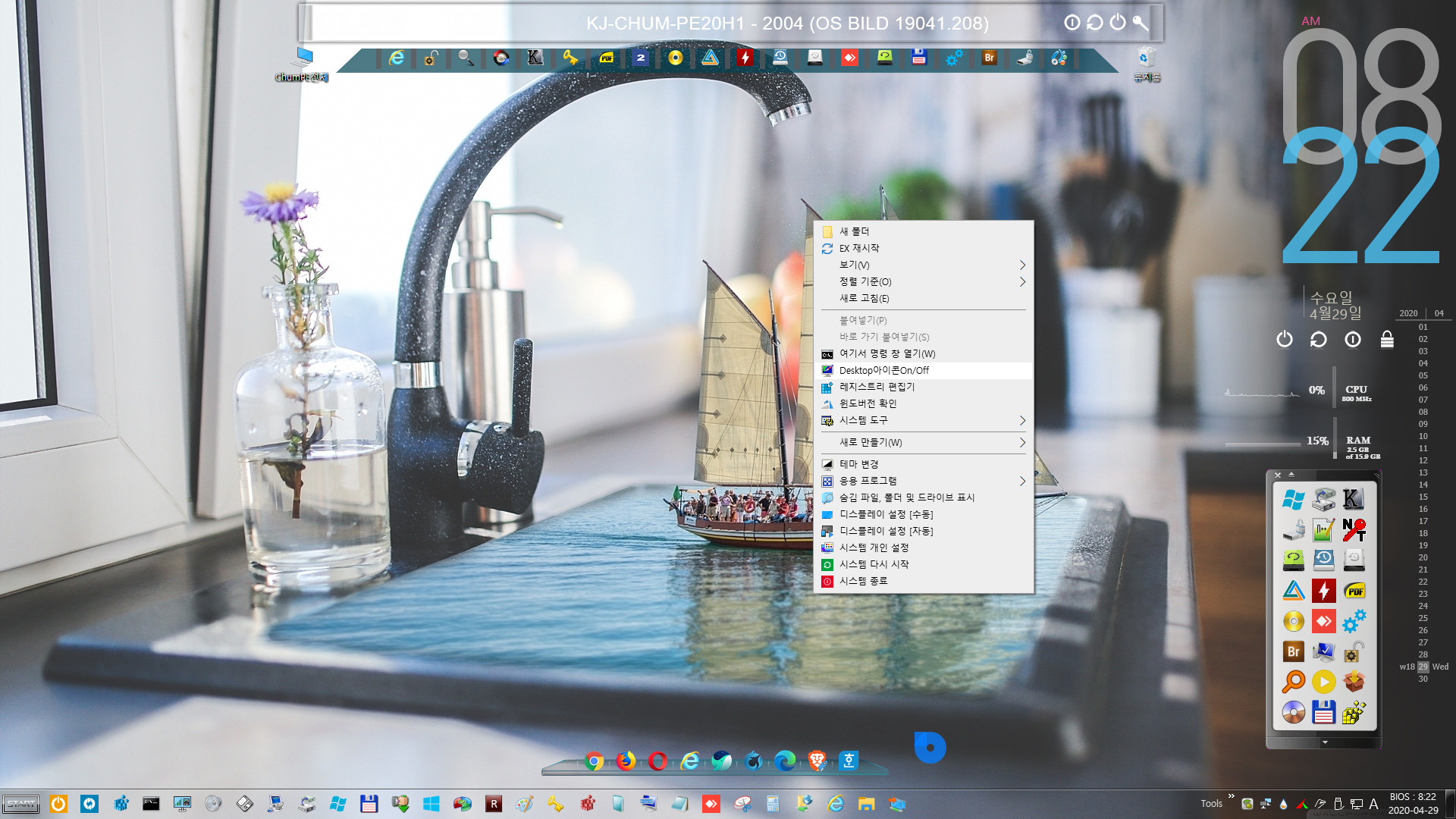Open the NT key password icon in launcher panel
The height and width of the screenshot is (819, 1456).
(x=1354, y=529)
